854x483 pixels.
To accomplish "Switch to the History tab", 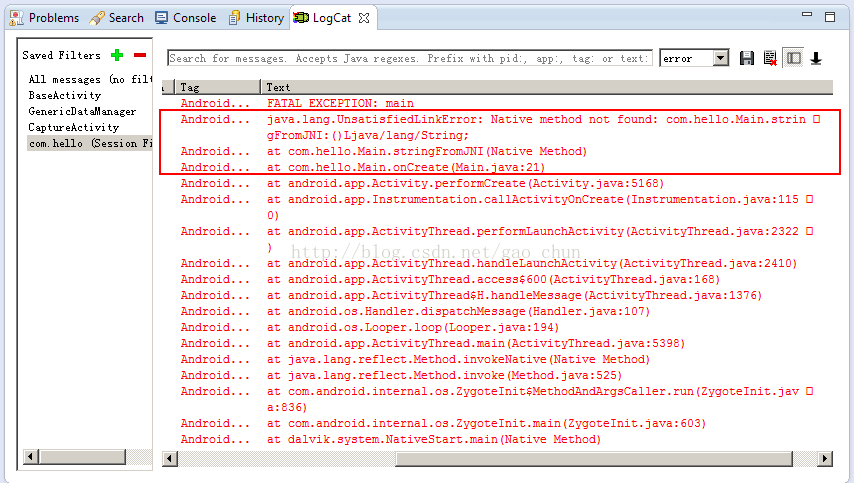I will (x=257, y=18).
